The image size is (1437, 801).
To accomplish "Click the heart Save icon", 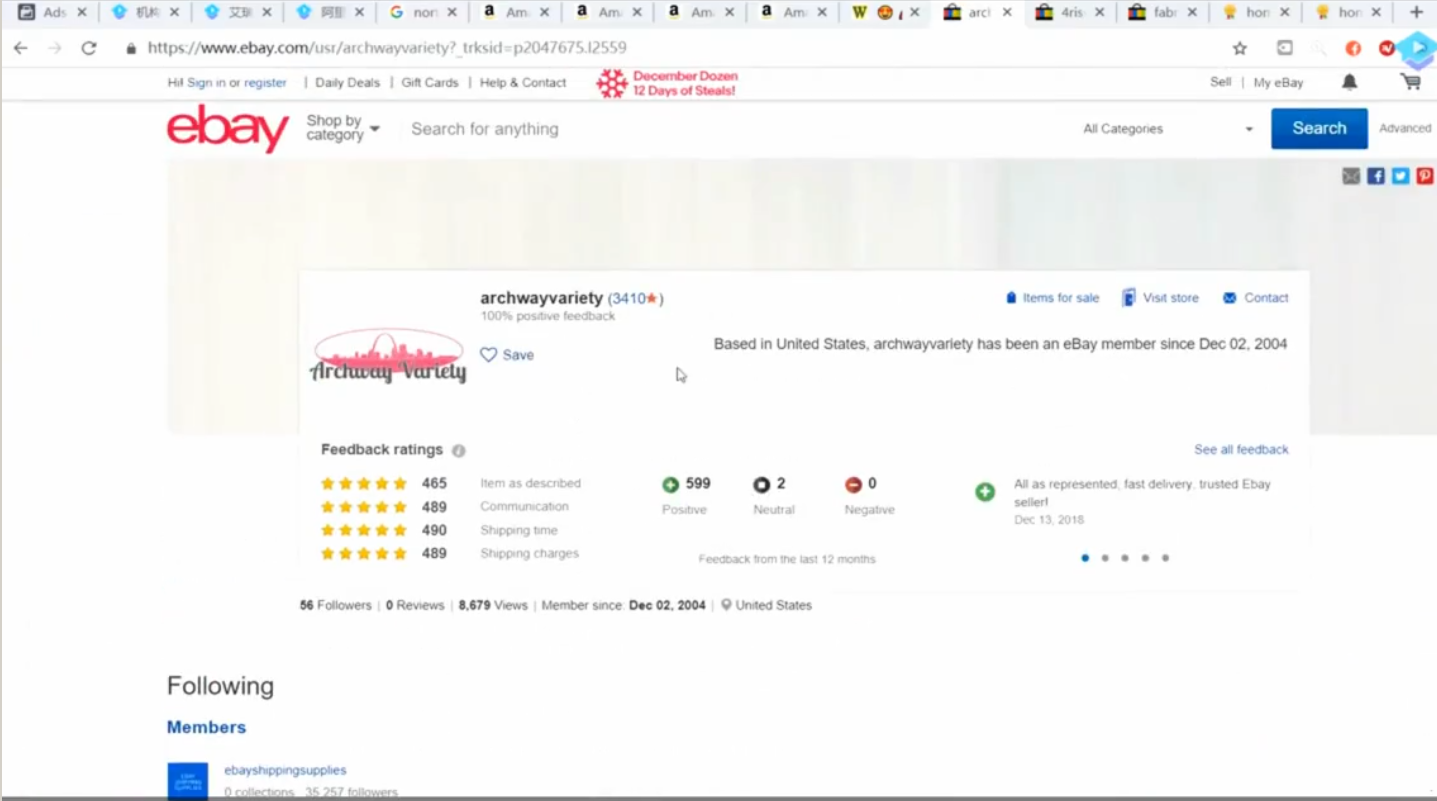I will click(x=488, y=355).
